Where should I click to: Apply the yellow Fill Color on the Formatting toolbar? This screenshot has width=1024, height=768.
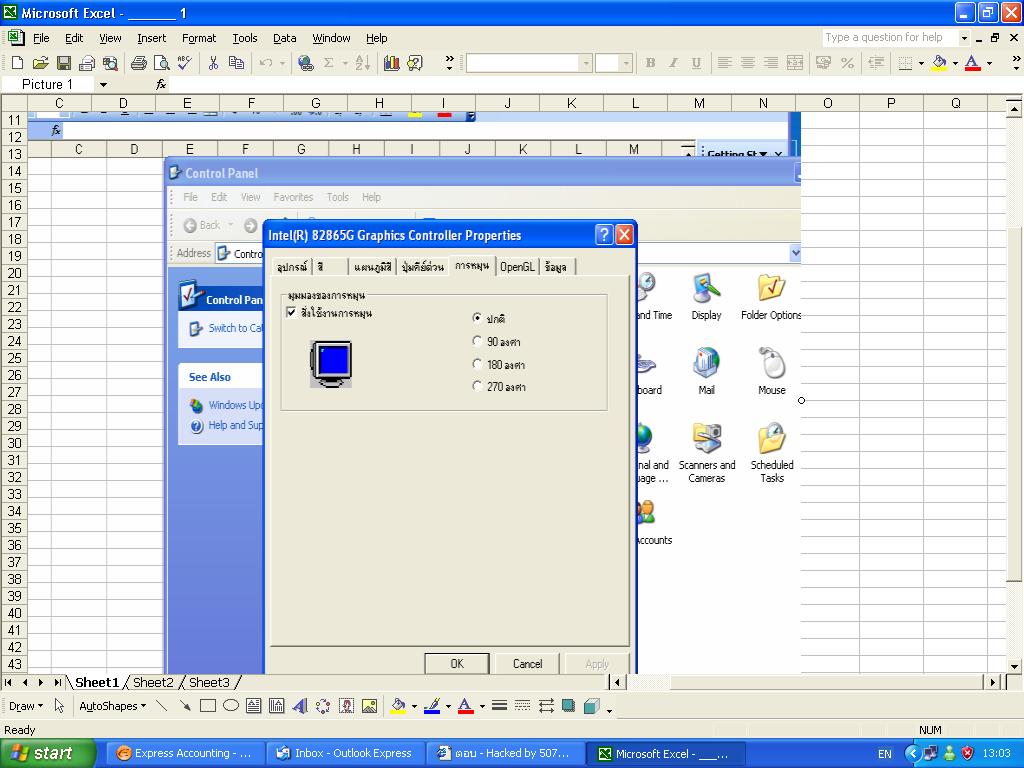pos(939,63)
